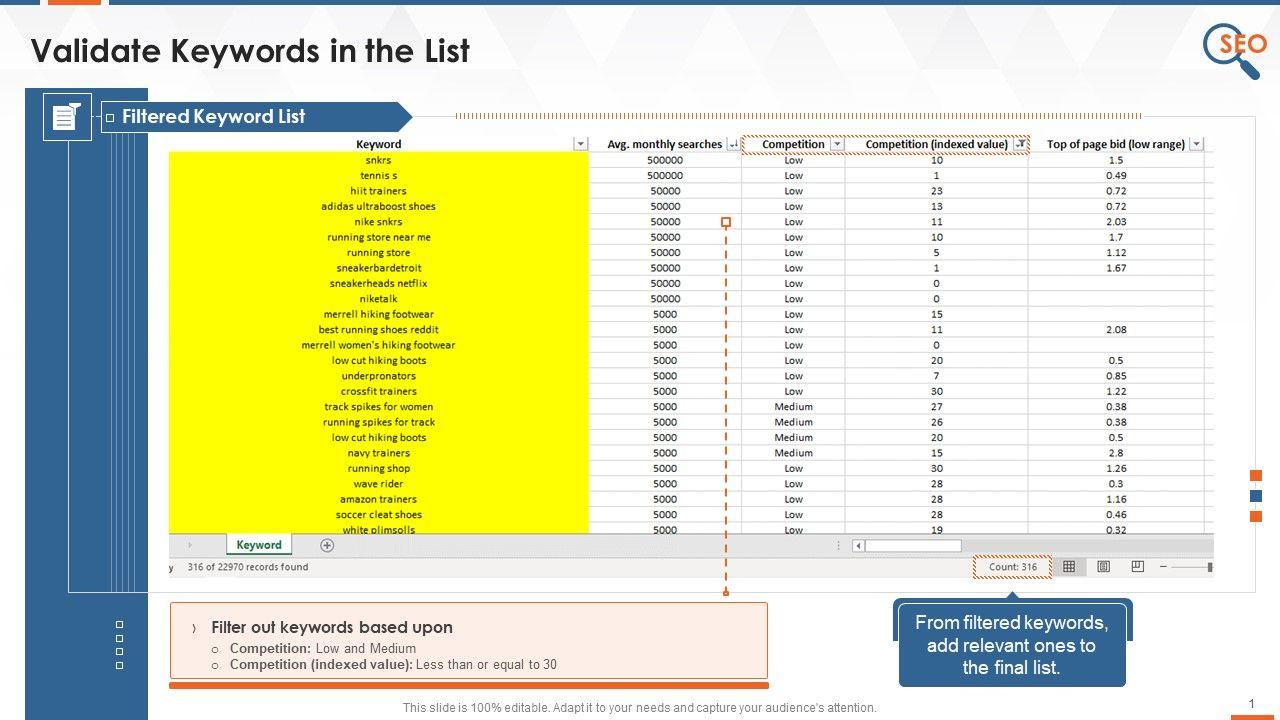Open the Keyword column filter dropdown
This screenshot has height=720, width=1280.
[x=580, y=144]
